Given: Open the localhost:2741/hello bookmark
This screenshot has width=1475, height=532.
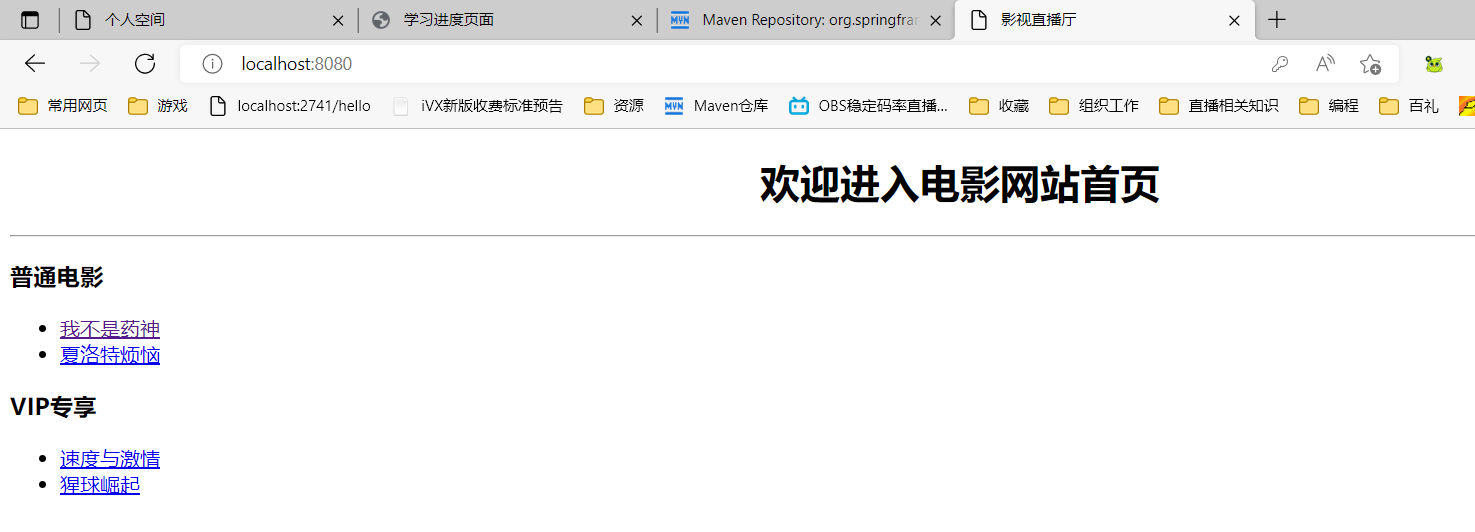Looking at the screenshot, I should tap(290, 106).
